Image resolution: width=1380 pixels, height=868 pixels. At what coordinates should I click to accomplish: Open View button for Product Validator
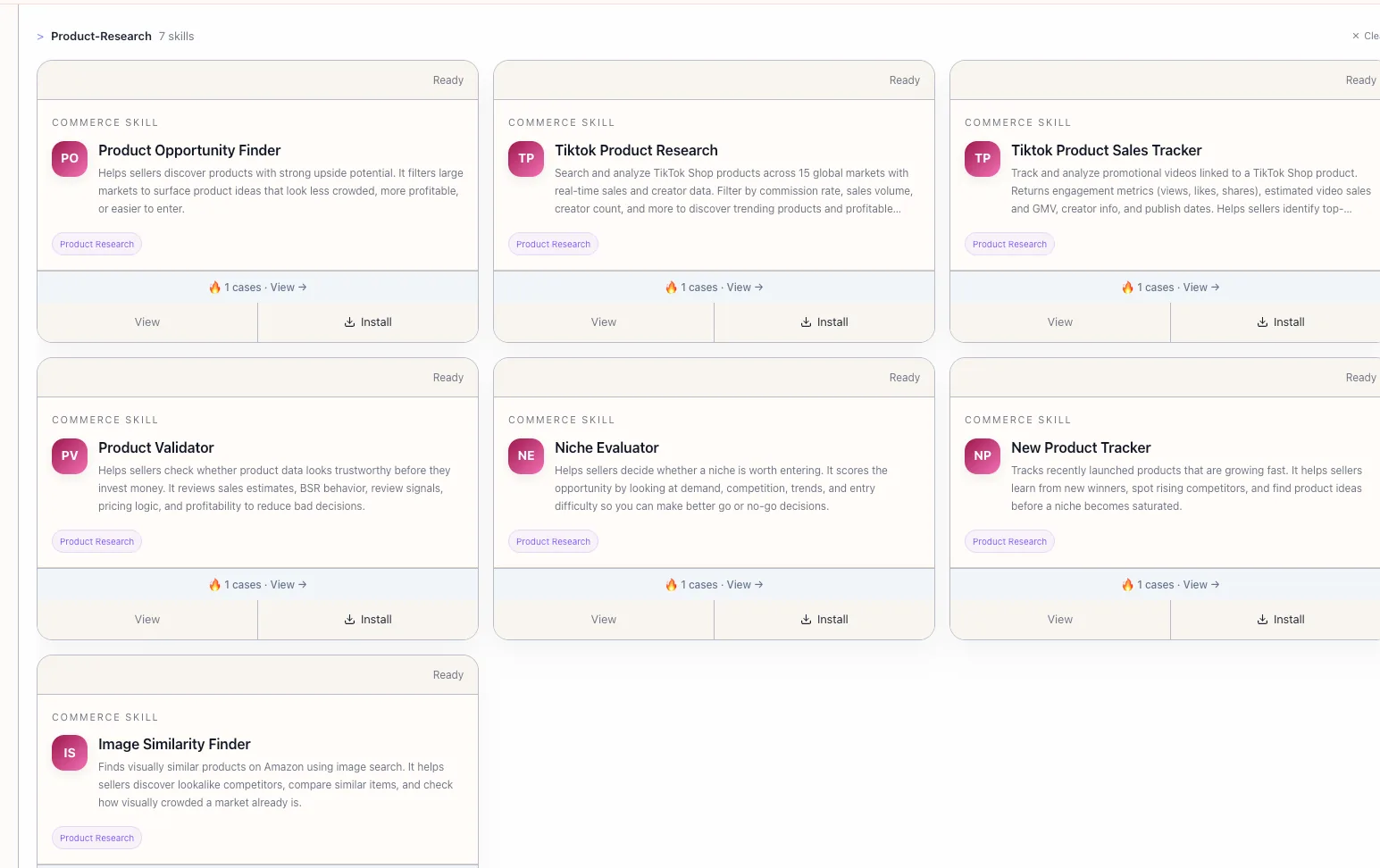147,620
